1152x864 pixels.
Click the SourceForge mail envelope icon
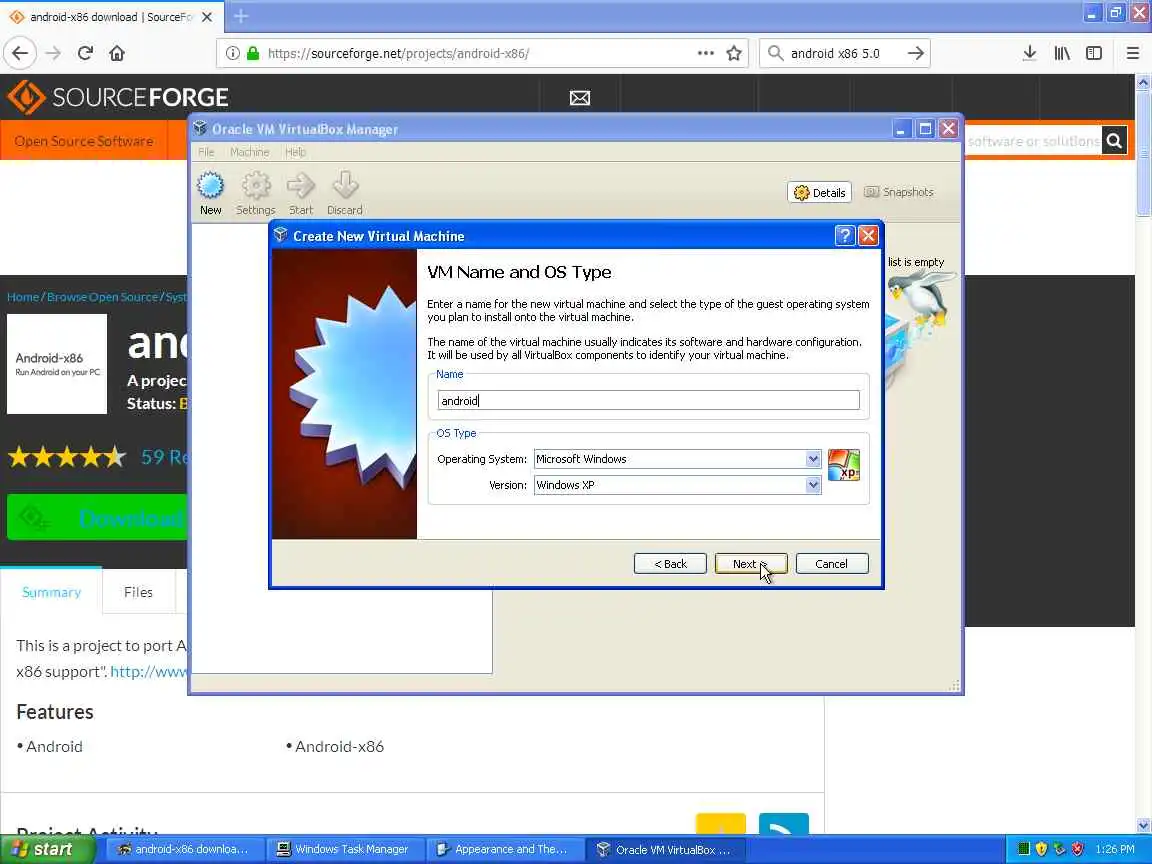(580, 98)
